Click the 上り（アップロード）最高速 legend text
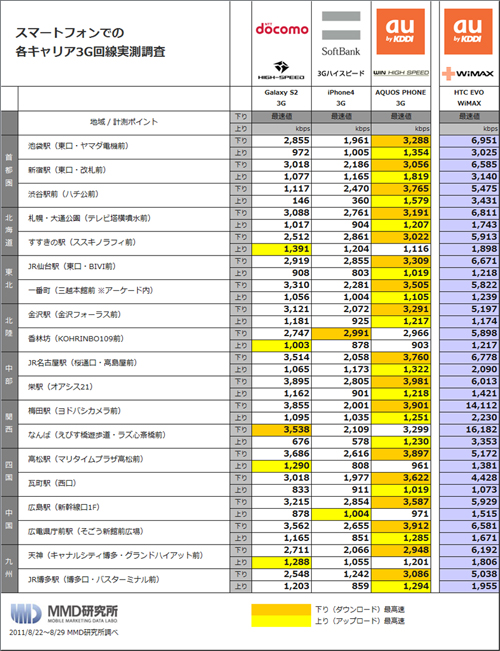The image size is (500, 651). click(x=360, y=621)
